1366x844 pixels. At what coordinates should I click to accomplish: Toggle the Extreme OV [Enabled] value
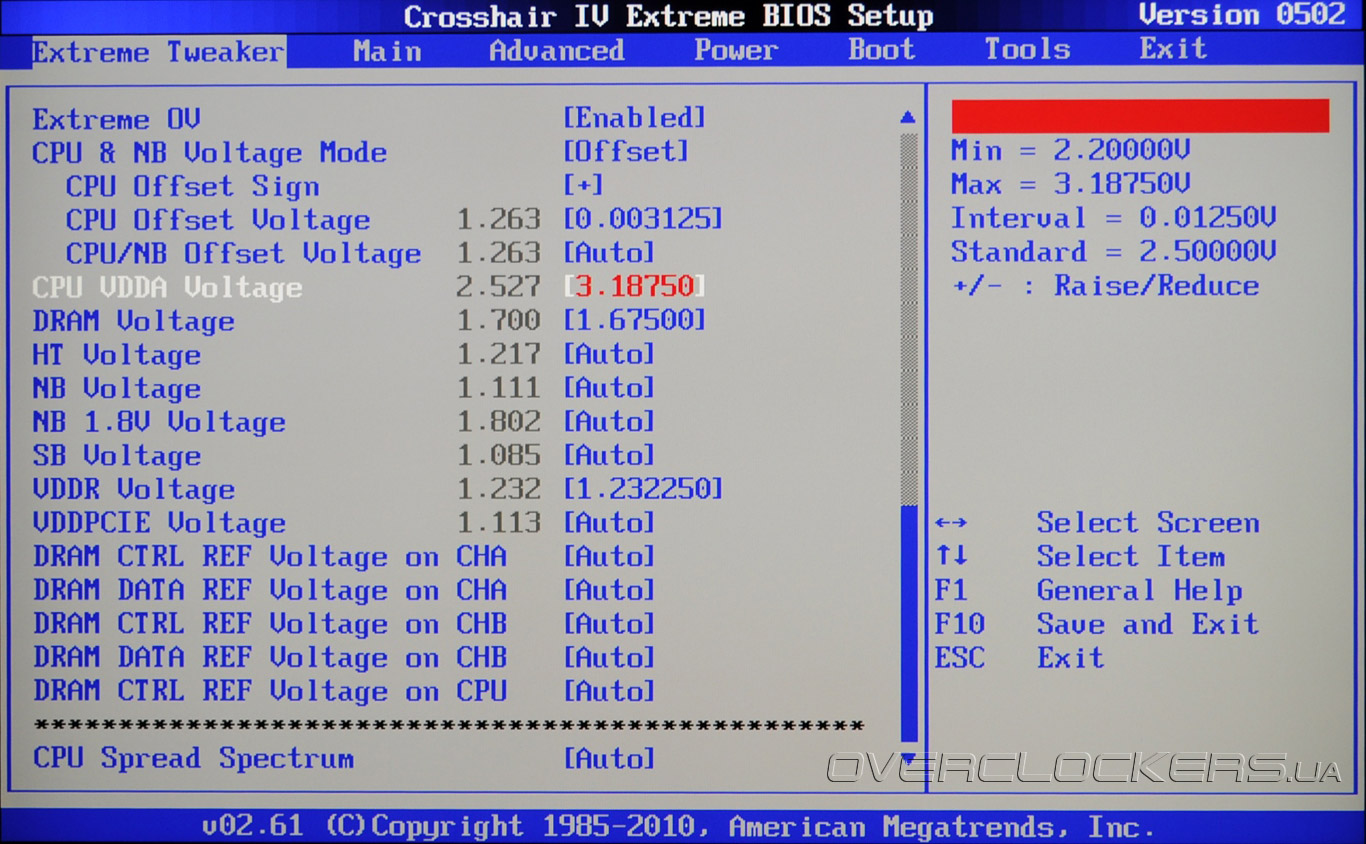(x=634, y=118)
